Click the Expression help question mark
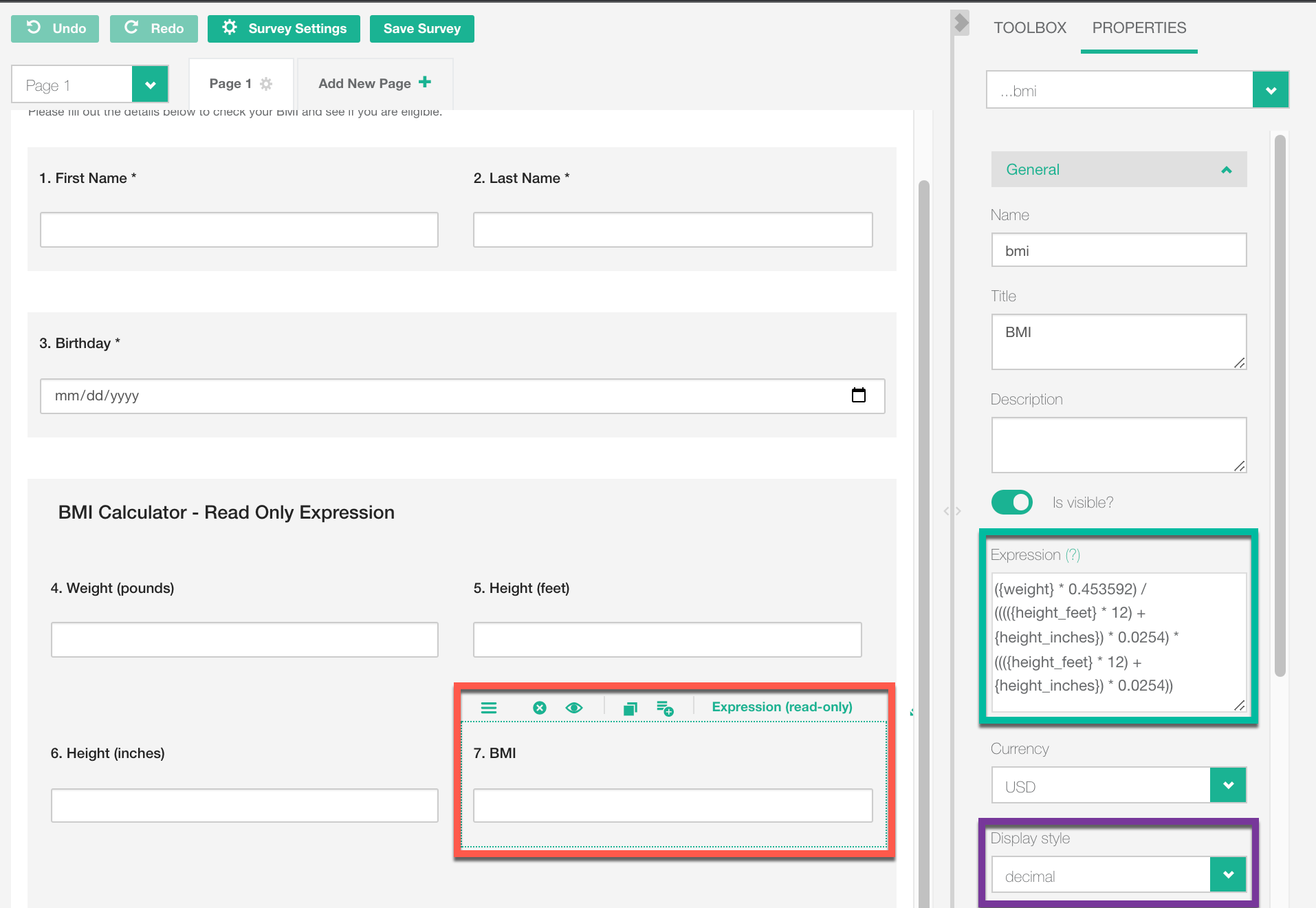This screenshot has height=908, width=1316. click(1073, 555)
